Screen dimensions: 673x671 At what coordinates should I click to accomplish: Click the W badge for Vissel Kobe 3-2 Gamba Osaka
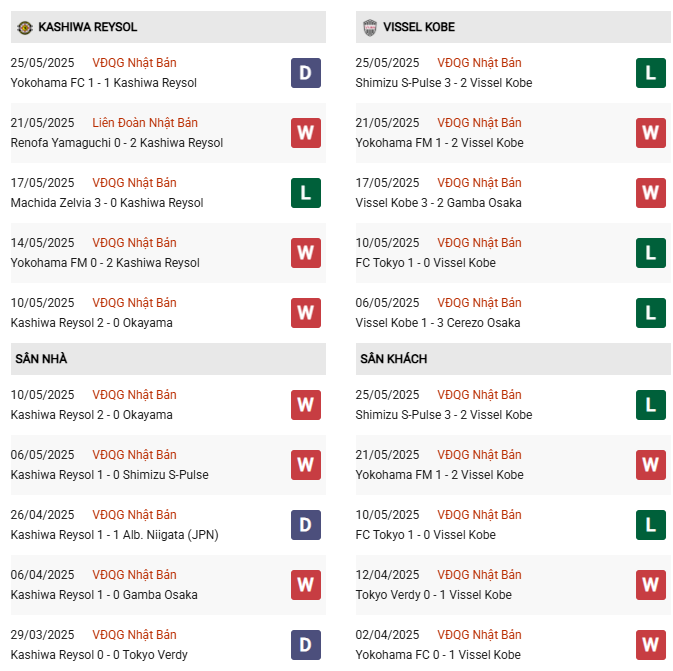click(x=651, y=193)
